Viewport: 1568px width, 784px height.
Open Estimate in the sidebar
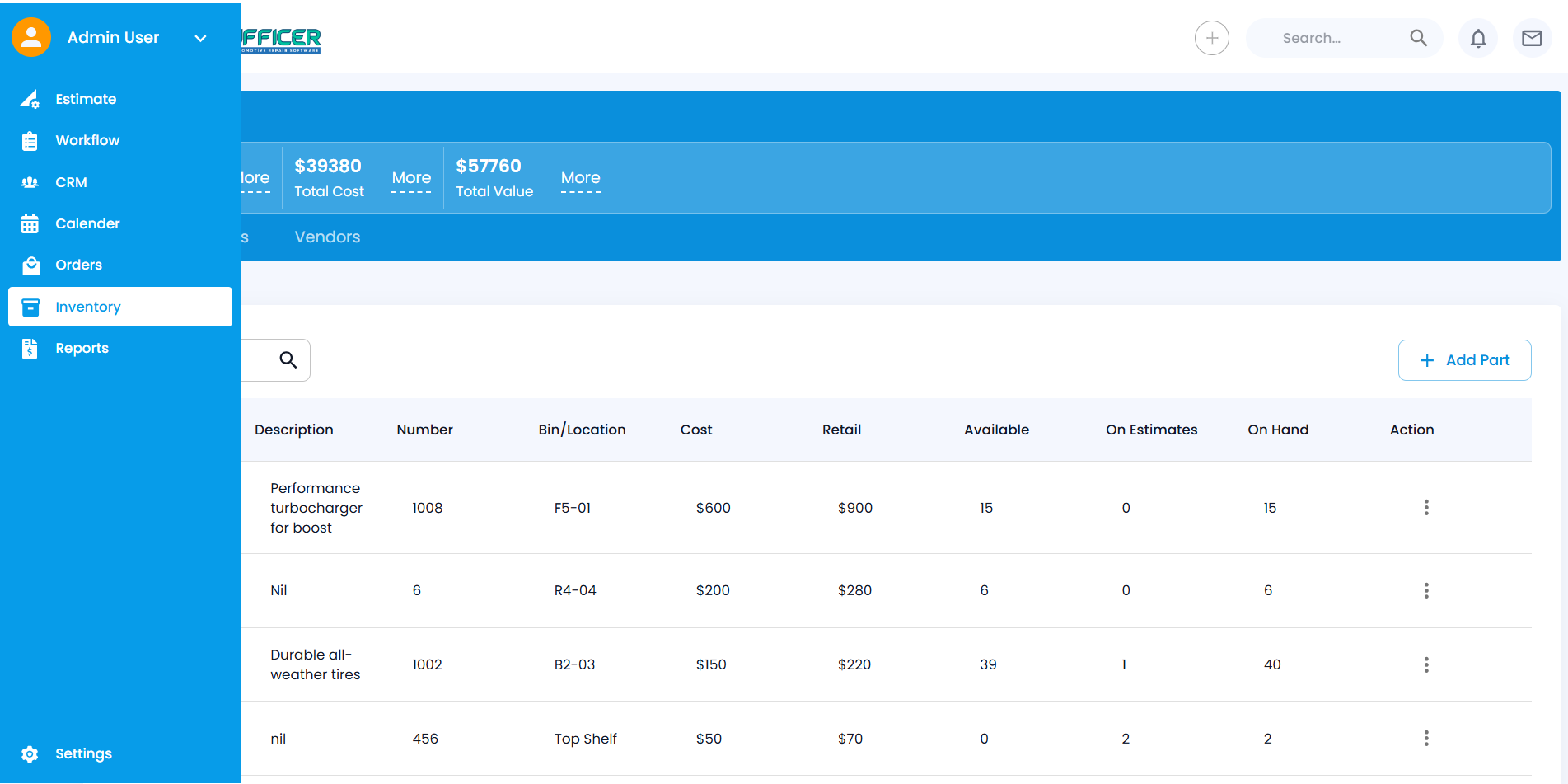(x=86, y=99)
